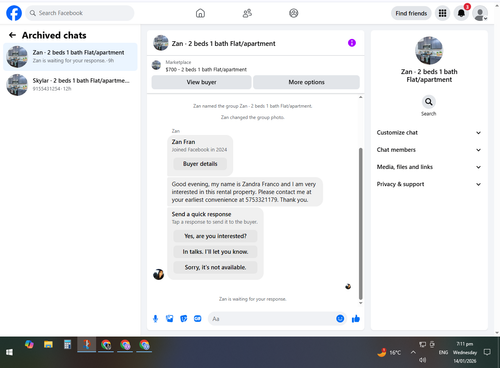
Task: Expand Media, files and links section
Action: 429,167
